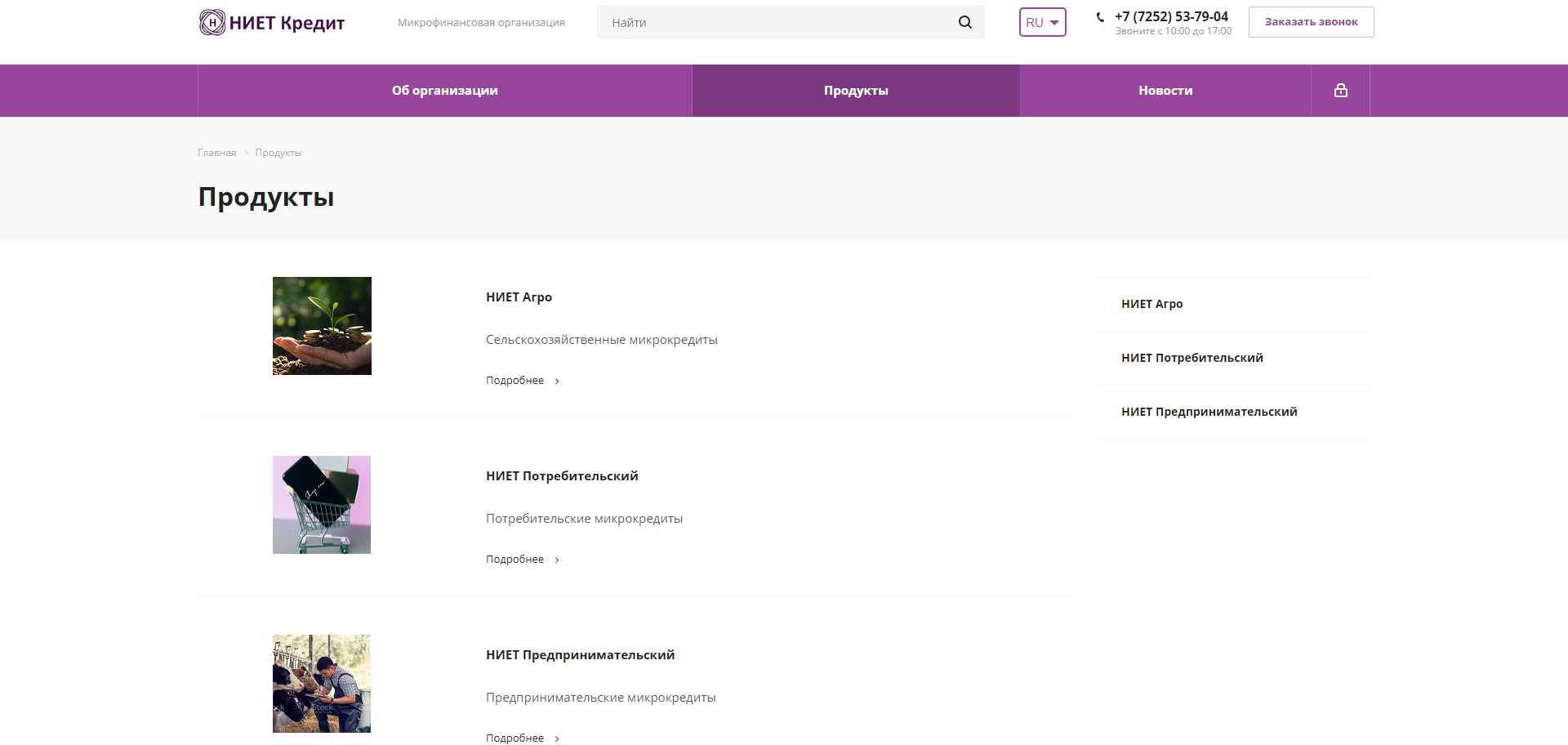The height and width of the screenshot is (745, 1568).
Task: Go to the Новости menu item
Action: [x=1165, y=91]
